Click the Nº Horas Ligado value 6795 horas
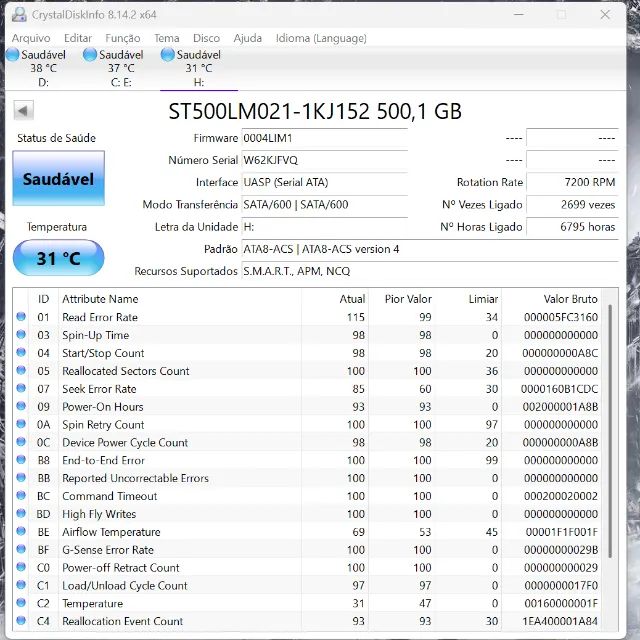Screen dimensions: 640x640 tap(572, 227)
